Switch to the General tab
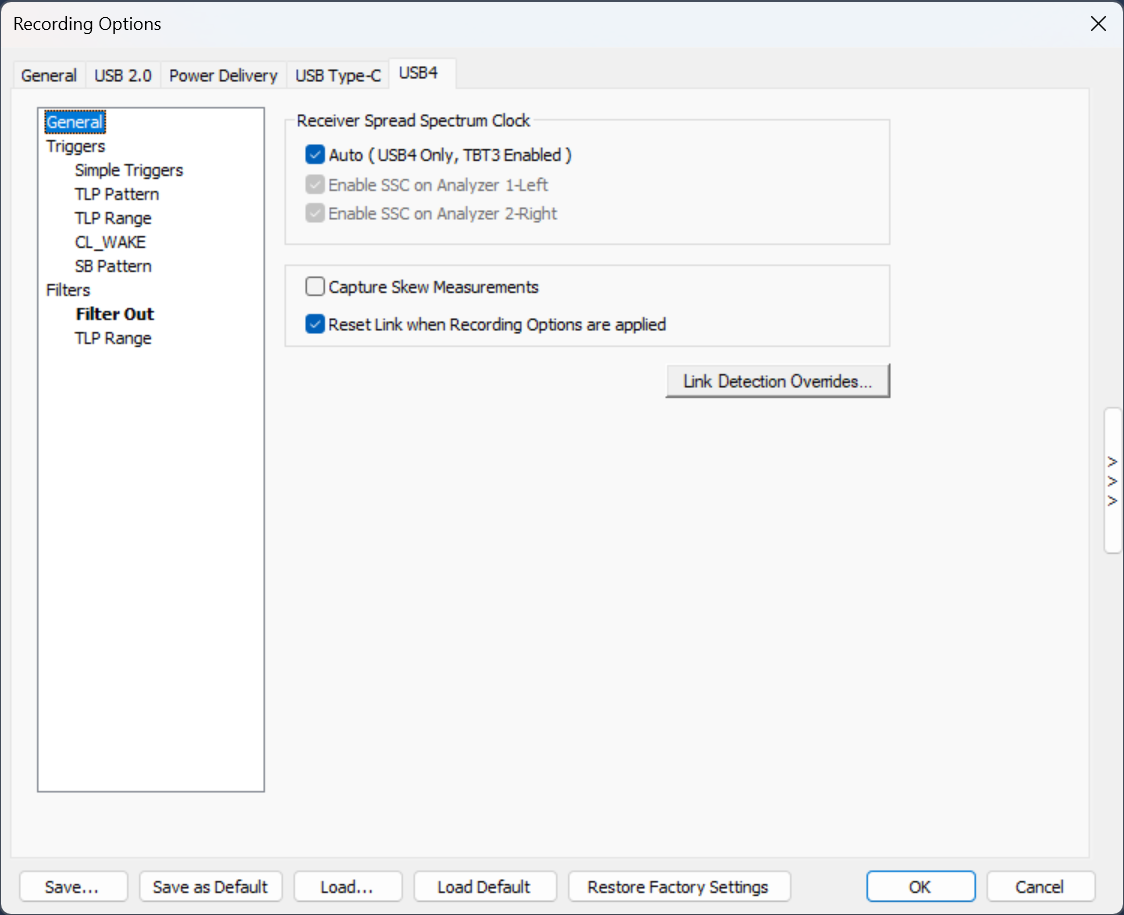1124x915 pixels. click(x=49, y=75)
